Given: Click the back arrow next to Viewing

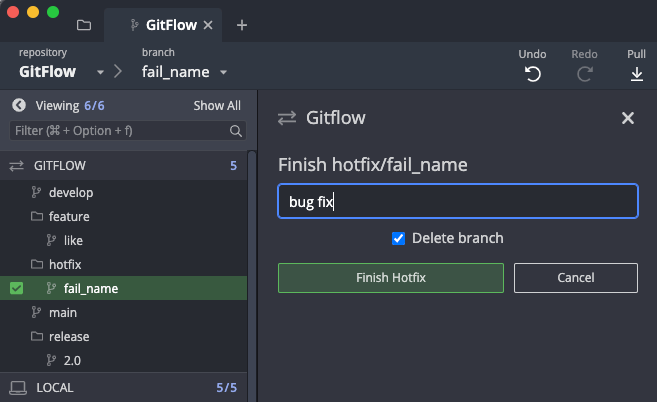Looking at the screenshot, I should [x=18, y=105].
